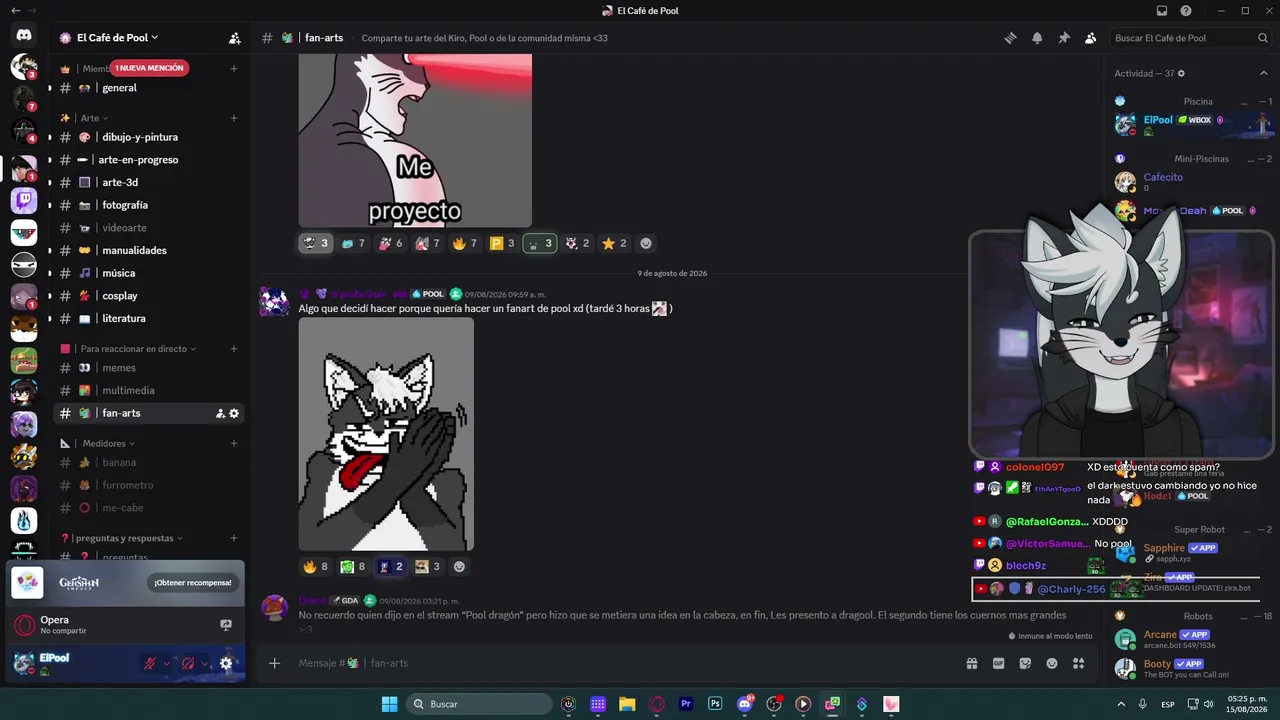This screenshot has width=1280, height=720.
Task: Open attachment plus button in message bar
Action: tap(275, 663)
